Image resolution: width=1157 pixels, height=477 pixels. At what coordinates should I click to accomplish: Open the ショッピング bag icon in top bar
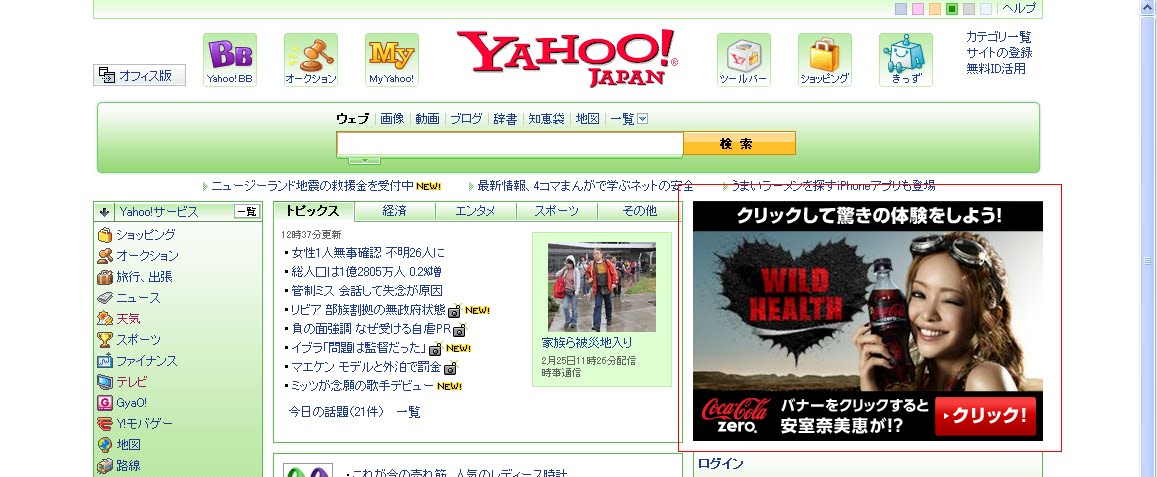[825, 60]
